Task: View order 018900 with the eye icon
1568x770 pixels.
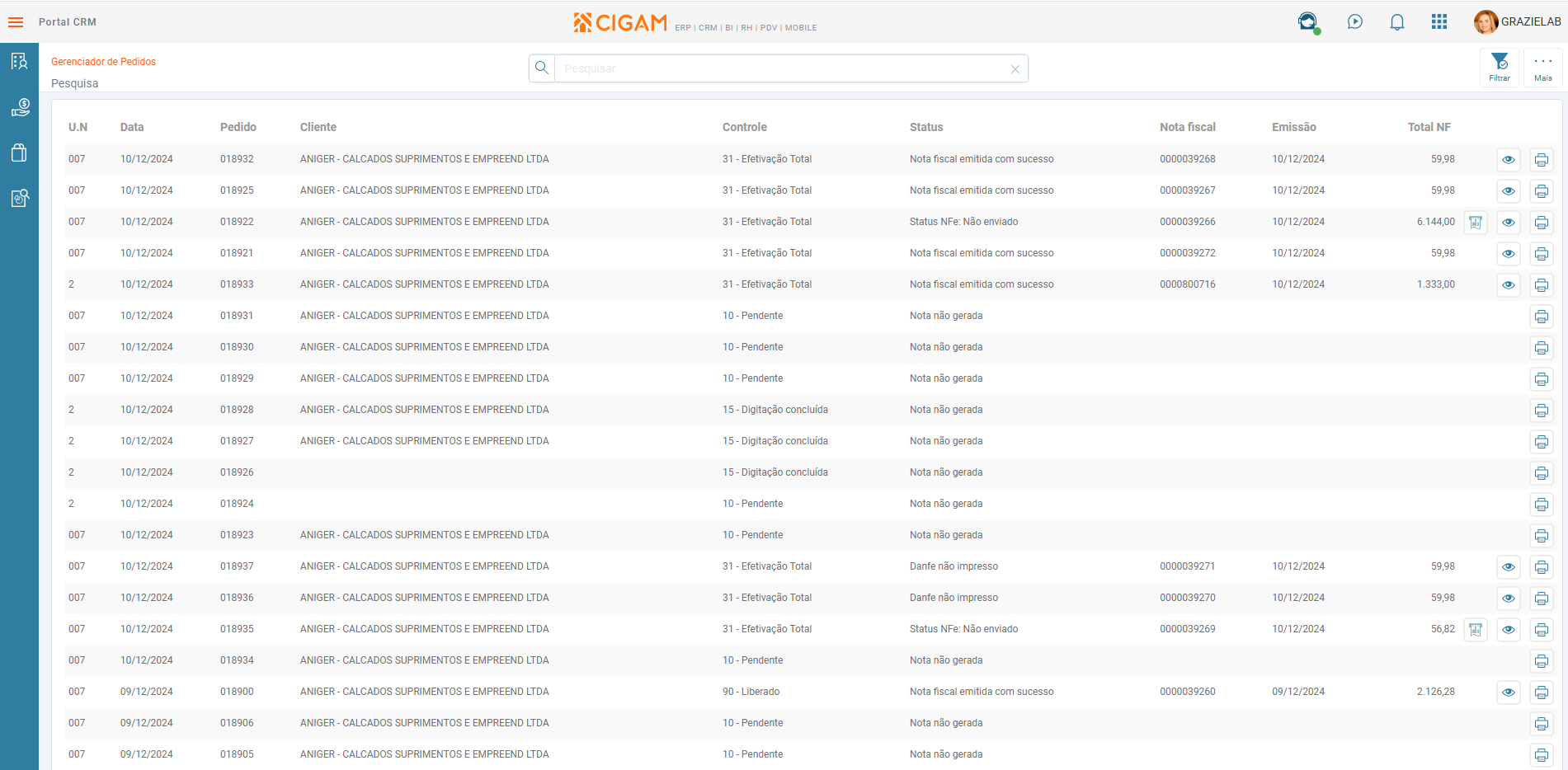Action: [1509, 693]
